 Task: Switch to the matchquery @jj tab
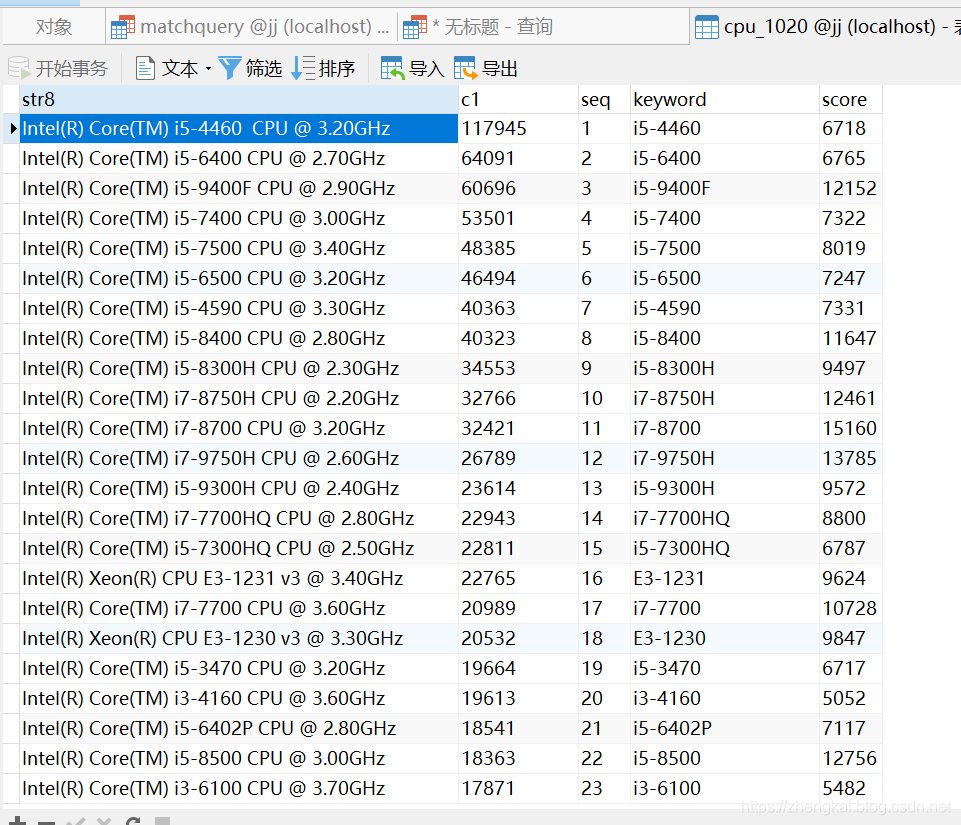click(251, 26)
